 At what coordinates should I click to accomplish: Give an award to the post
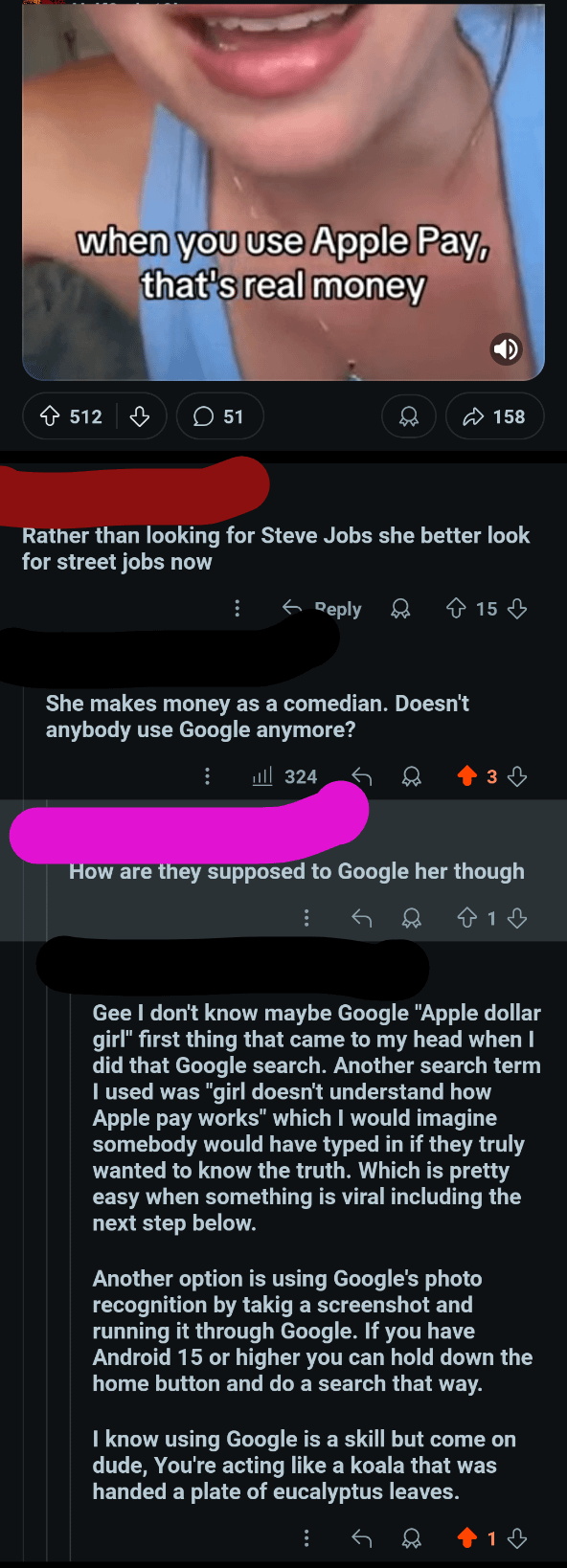[x=409, y=416]
